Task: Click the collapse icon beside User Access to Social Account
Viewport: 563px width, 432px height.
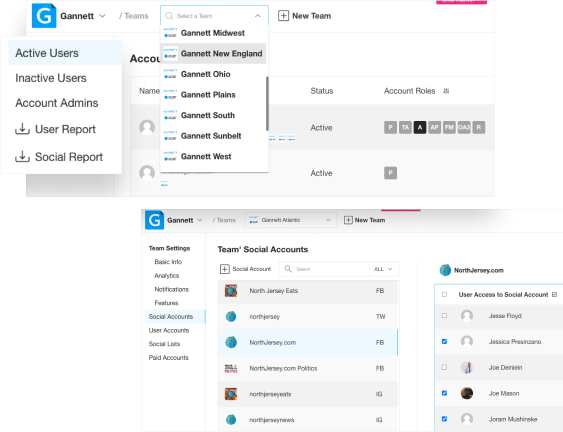Action: (x=555, y=294)
